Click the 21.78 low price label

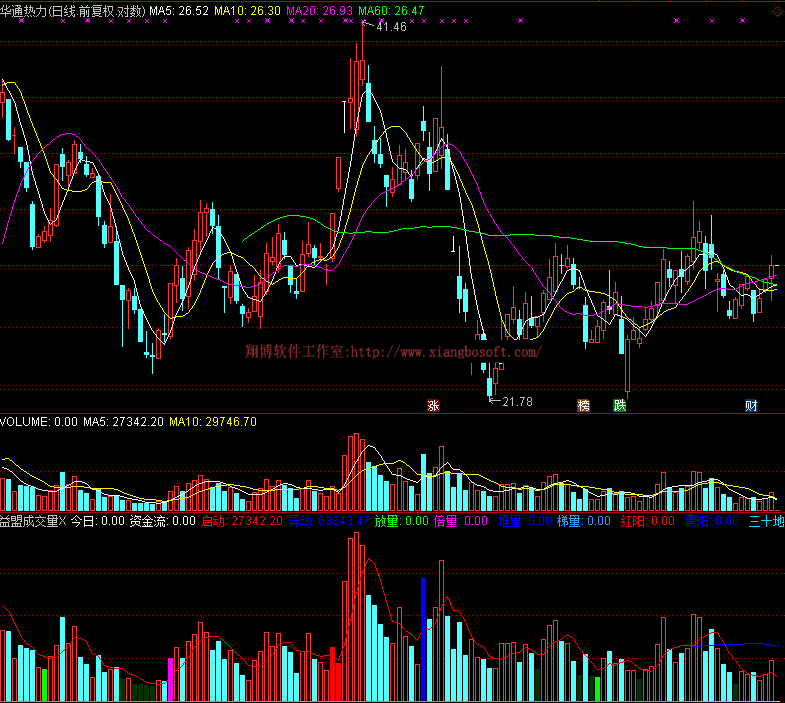[517, 402]
